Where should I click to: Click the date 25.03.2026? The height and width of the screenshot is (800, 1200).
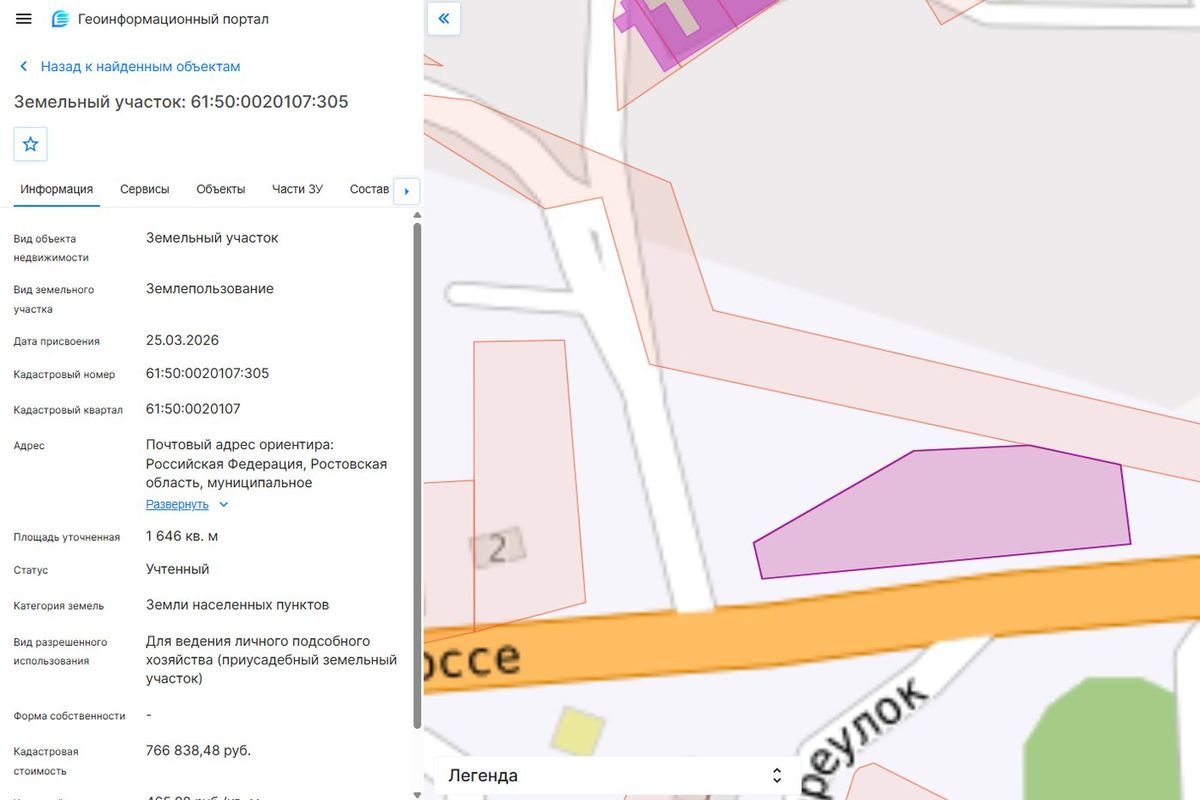pos(182,340)
